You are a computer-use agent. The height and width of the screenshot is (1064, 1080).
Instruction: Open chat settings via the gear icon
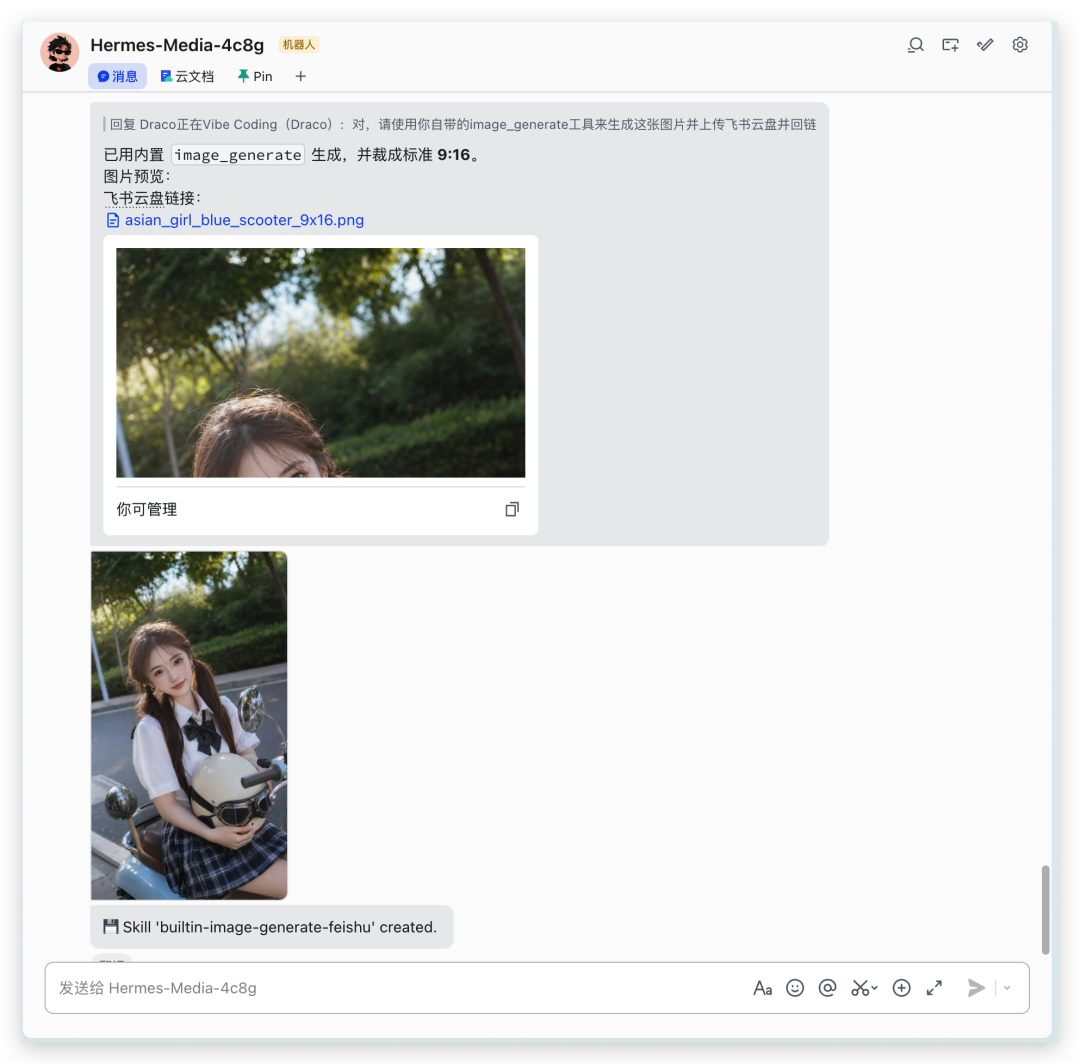(1019, 44)
